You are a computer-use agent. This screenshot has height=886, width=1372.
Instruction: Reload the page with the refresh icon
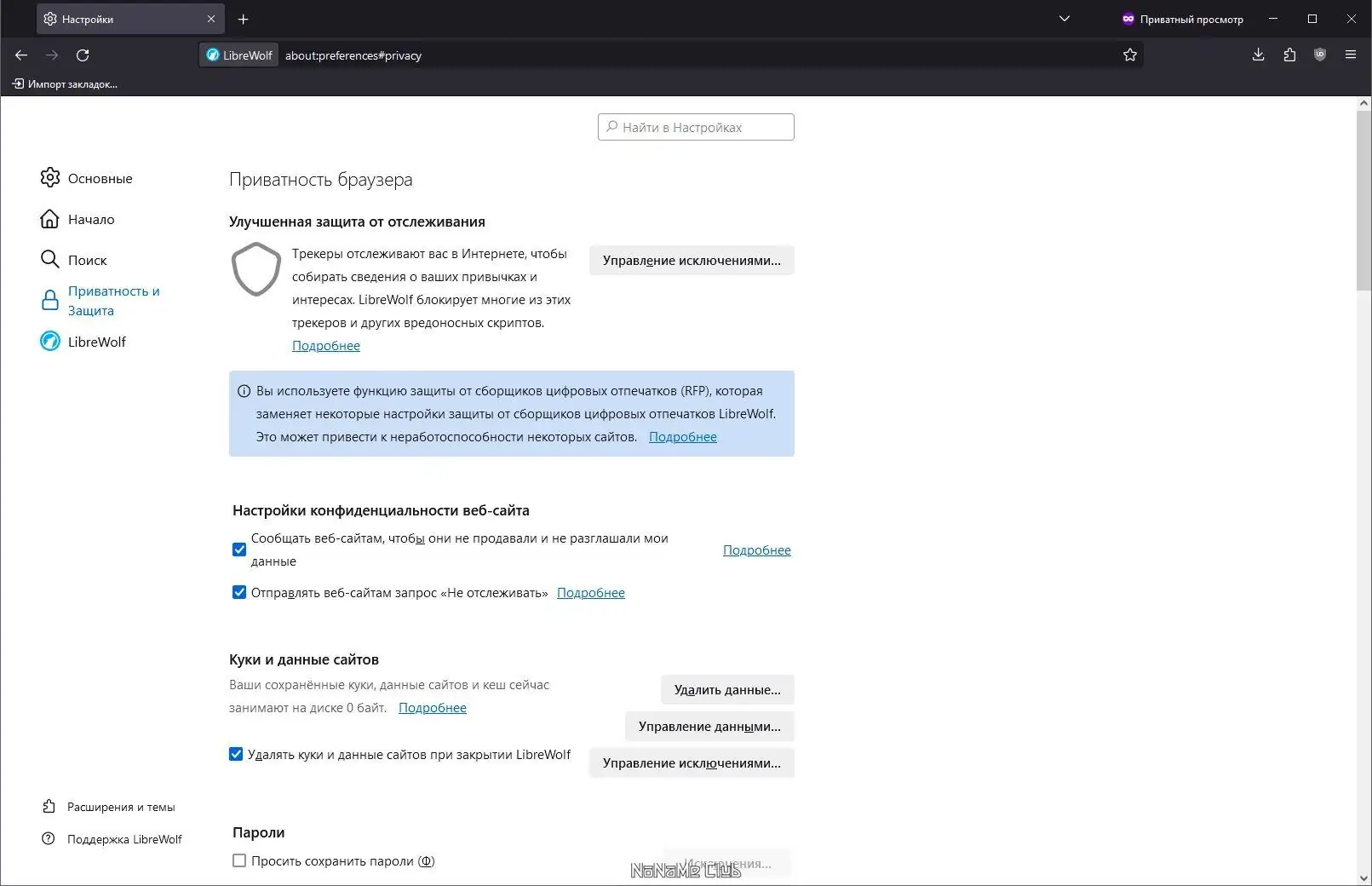pyautogui.click(x=83, y=55)
